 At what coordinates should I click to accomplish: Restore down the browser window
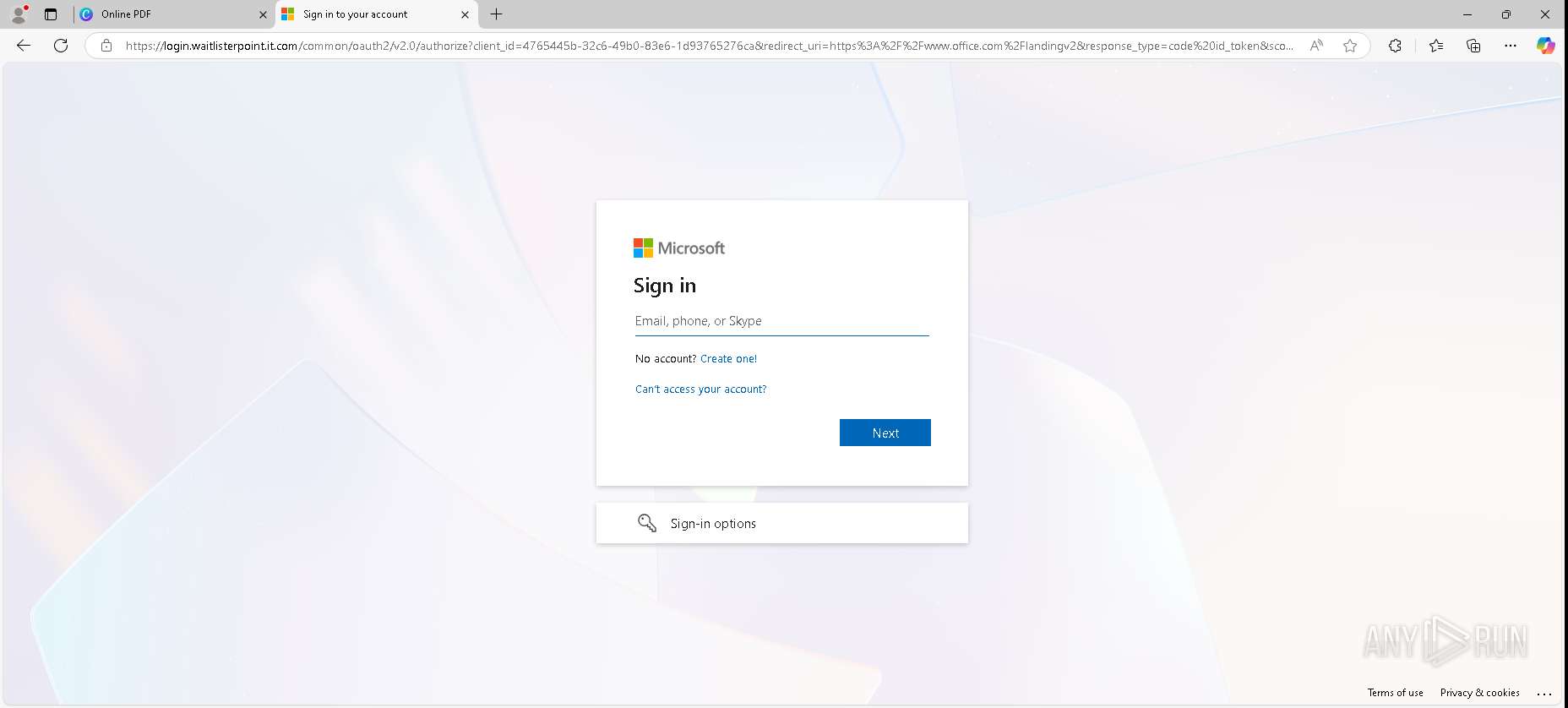point(1506,14)
